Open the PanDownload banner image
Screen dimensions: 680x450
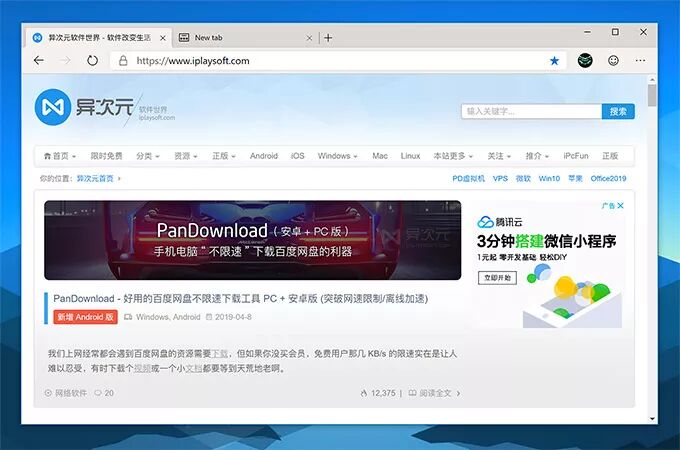tap(252, 240)
